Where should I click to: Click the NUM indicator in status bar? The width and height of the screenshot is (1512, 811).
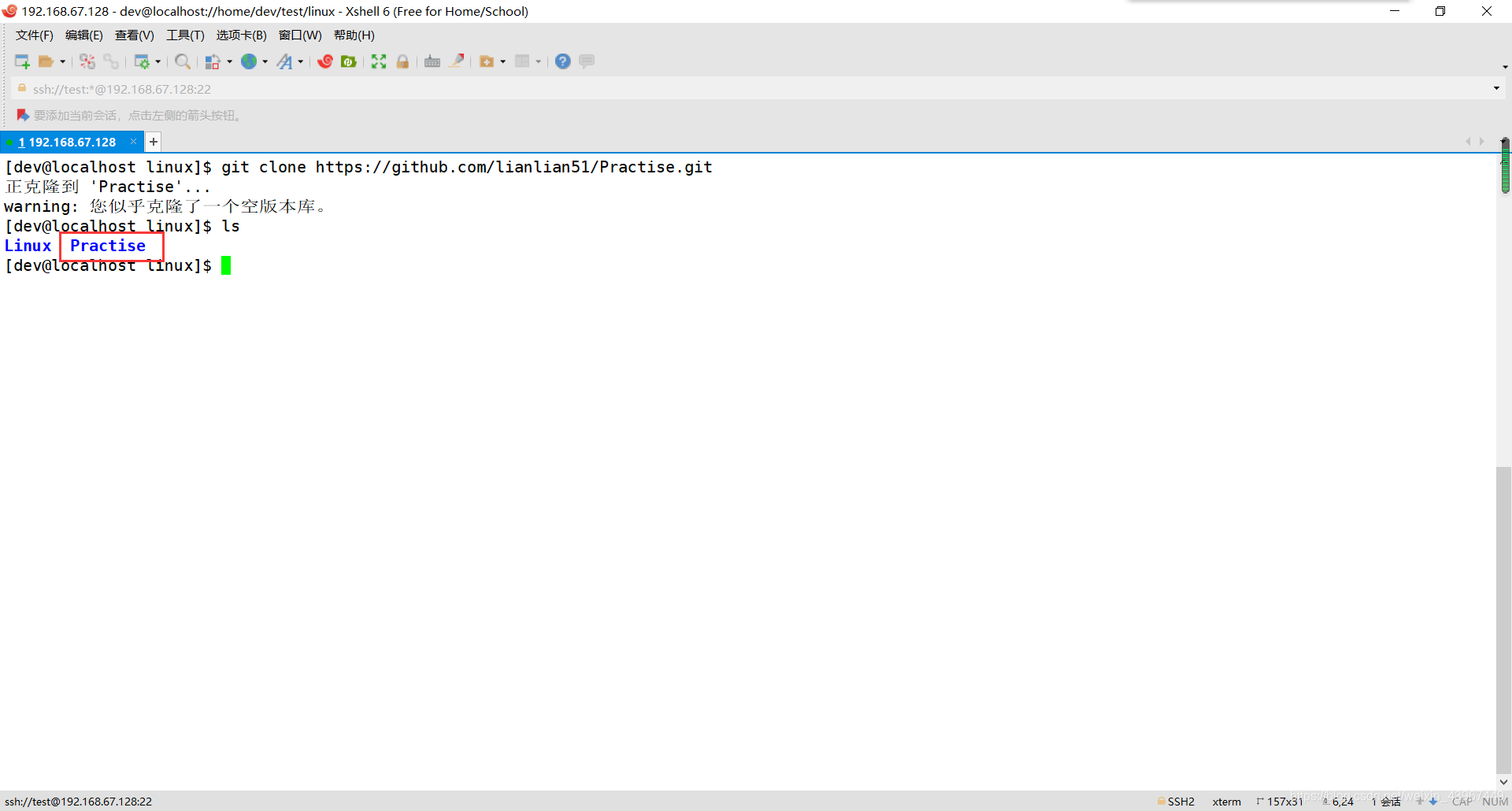point(1495,802)
